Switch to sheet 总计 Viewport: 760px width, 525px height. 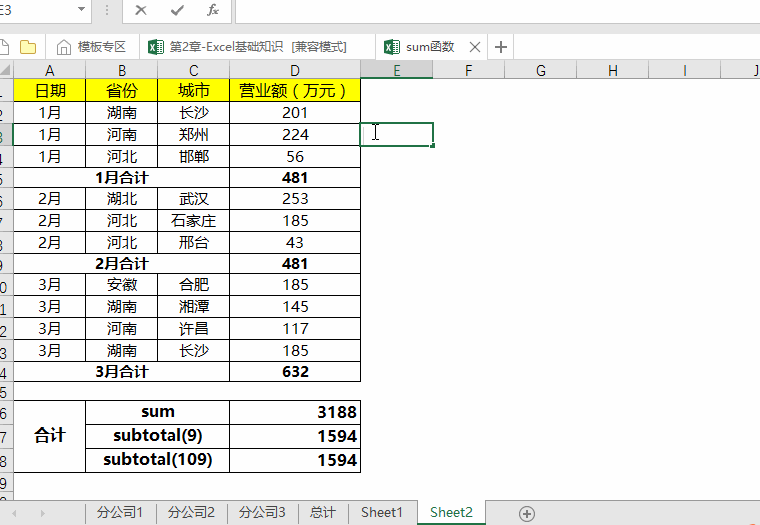point(323,513)
